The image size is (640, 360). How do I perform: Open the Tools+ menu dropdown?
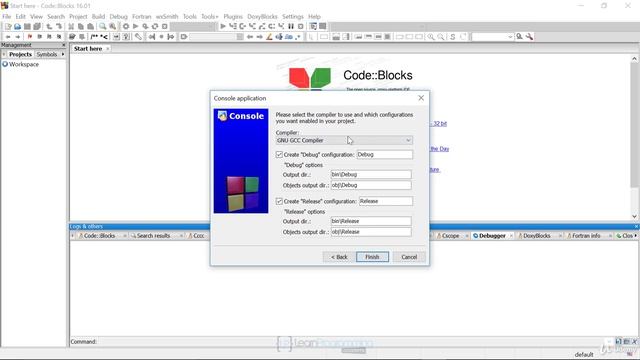click(210, 16)
